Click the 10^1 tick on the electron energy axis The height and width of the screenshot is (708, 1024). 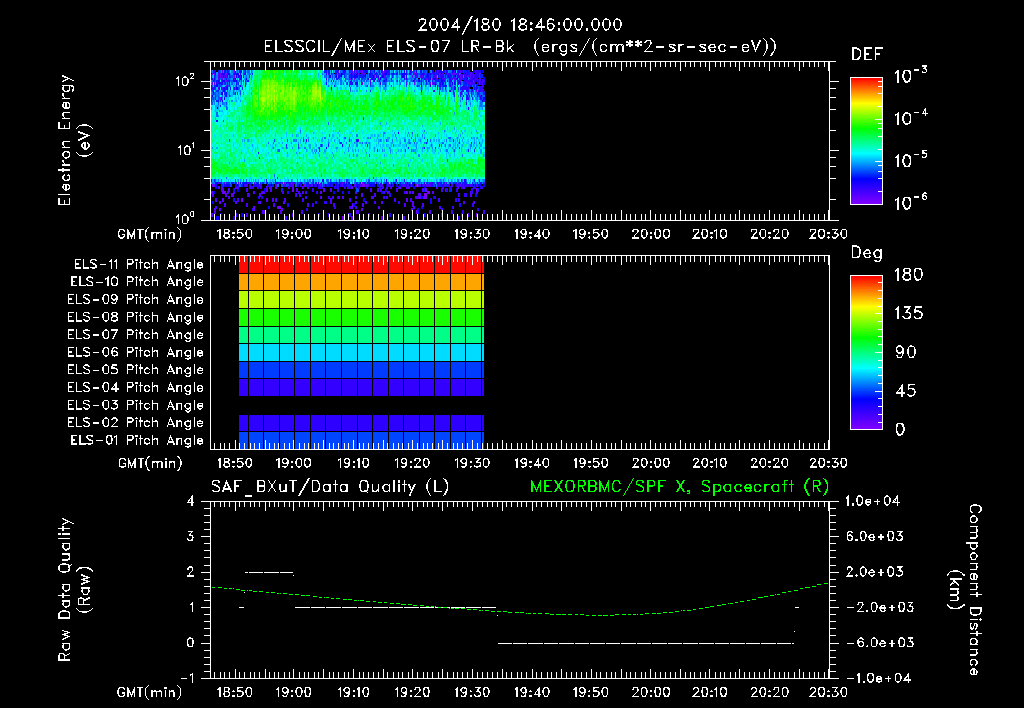click(x=185, y=150)
